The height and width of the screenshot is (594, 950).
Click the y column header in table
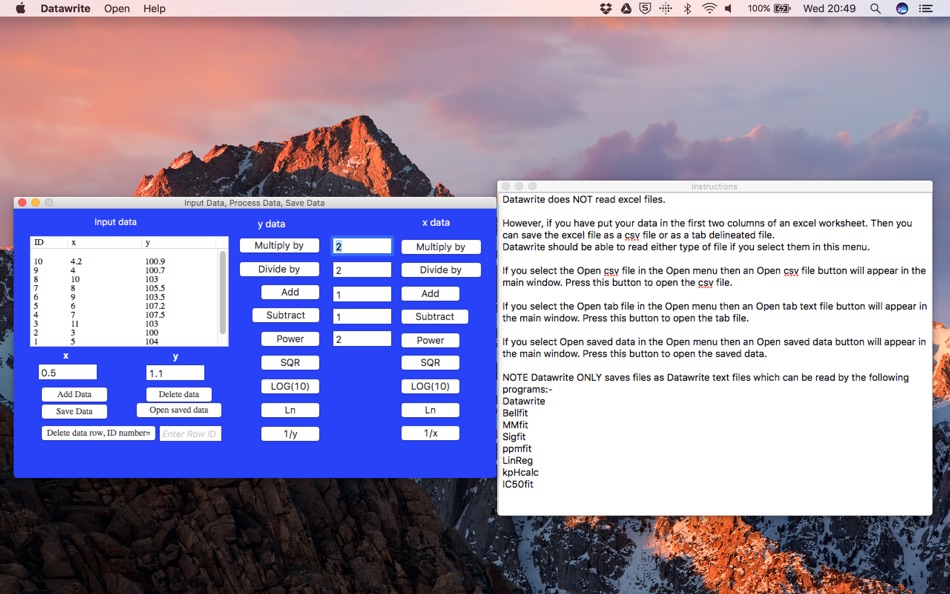click(179, 242)
